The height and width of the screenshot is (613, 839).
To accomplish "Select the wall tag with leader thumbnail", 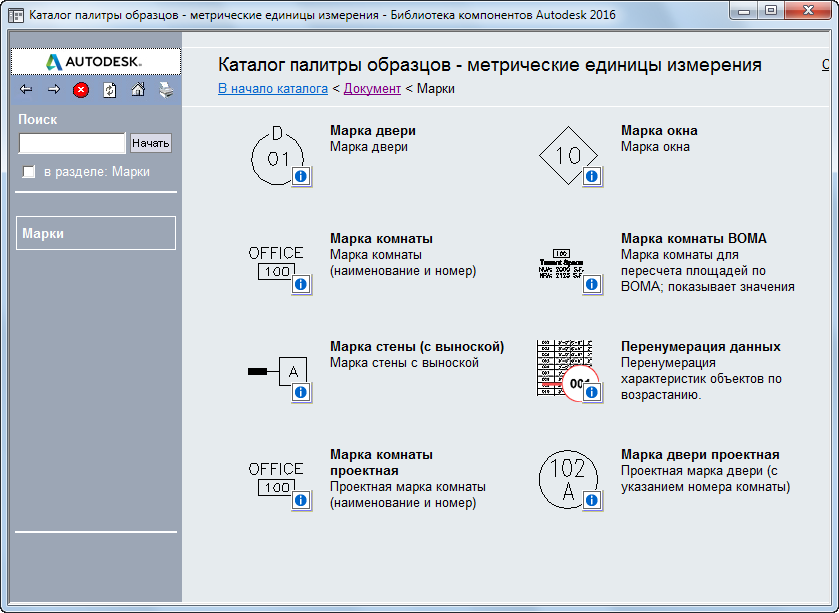I will coord(277,371).
